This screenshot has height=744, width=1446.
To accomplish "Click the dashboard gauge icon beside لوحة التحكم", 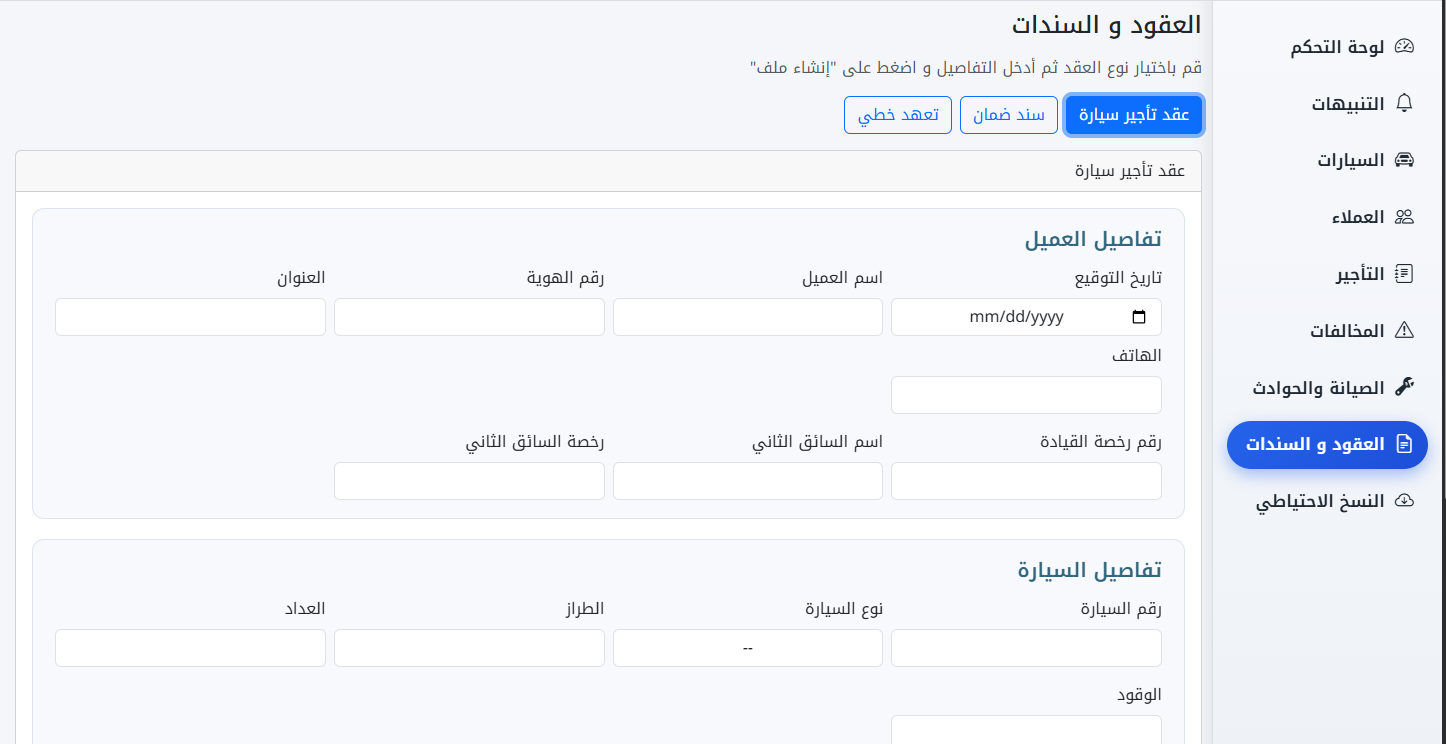I will pos(1404,46).
